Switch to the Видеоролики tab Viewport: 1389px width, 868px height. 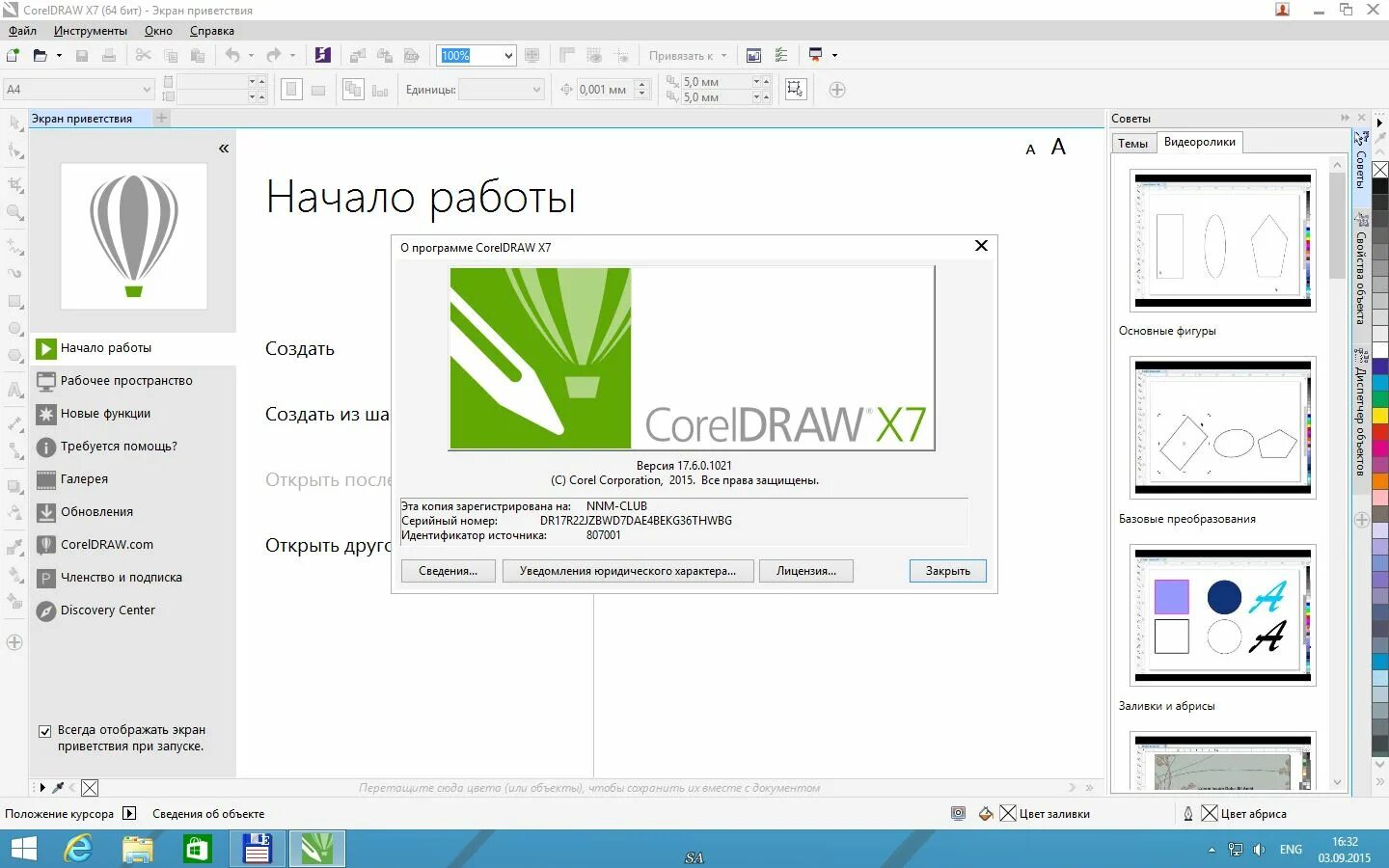tap(1199, 142)
